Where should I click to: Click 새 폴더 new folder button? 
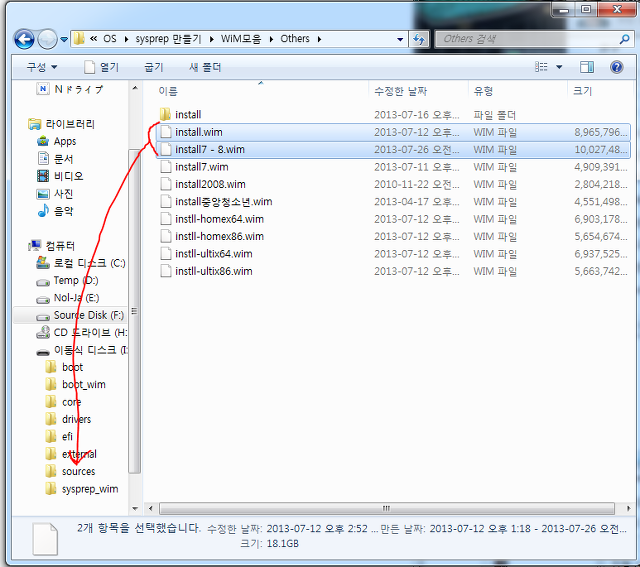205,67
